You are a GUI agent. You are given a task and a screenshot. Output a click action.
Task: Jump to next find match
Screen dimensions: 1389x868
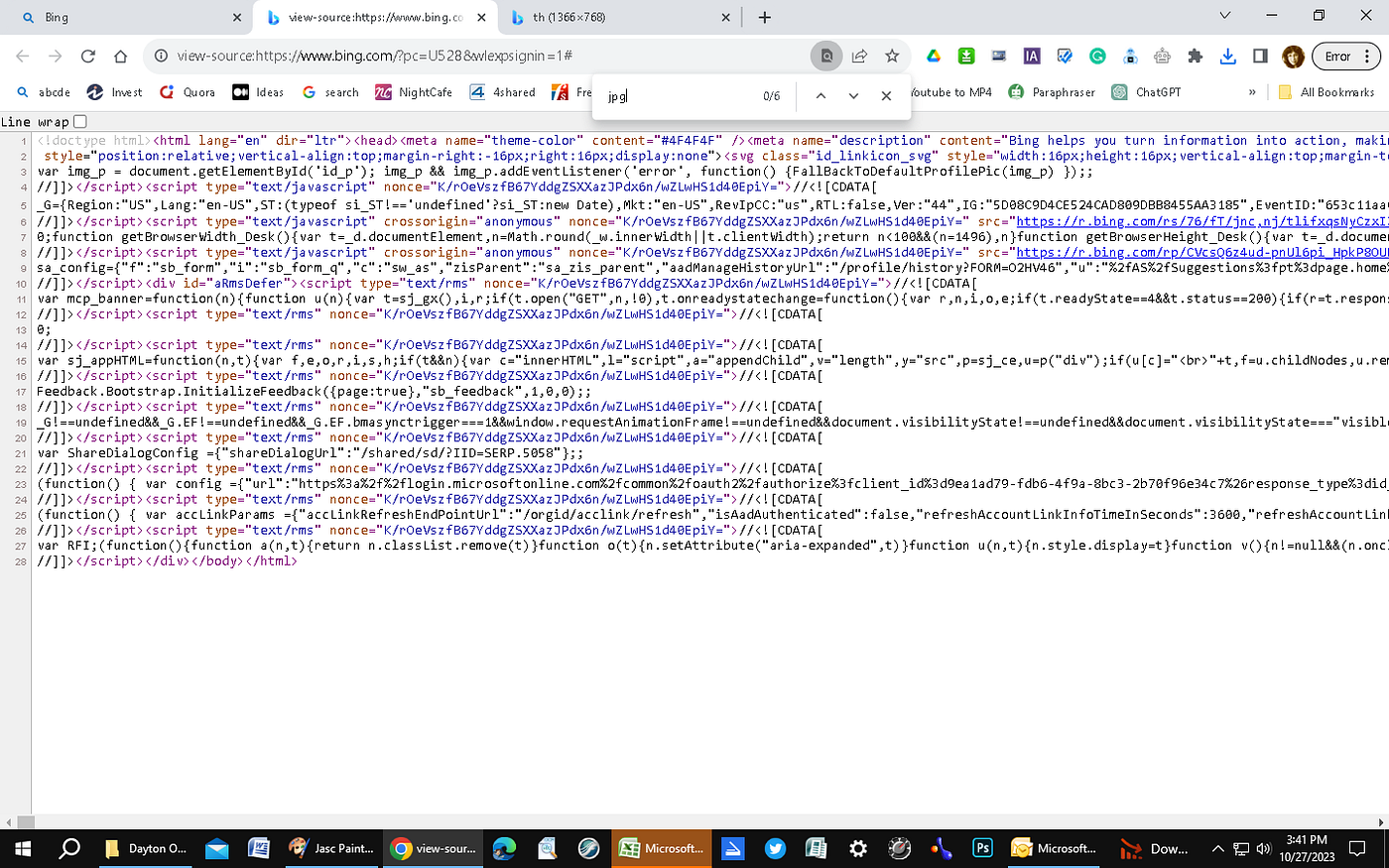coord(853,96)
